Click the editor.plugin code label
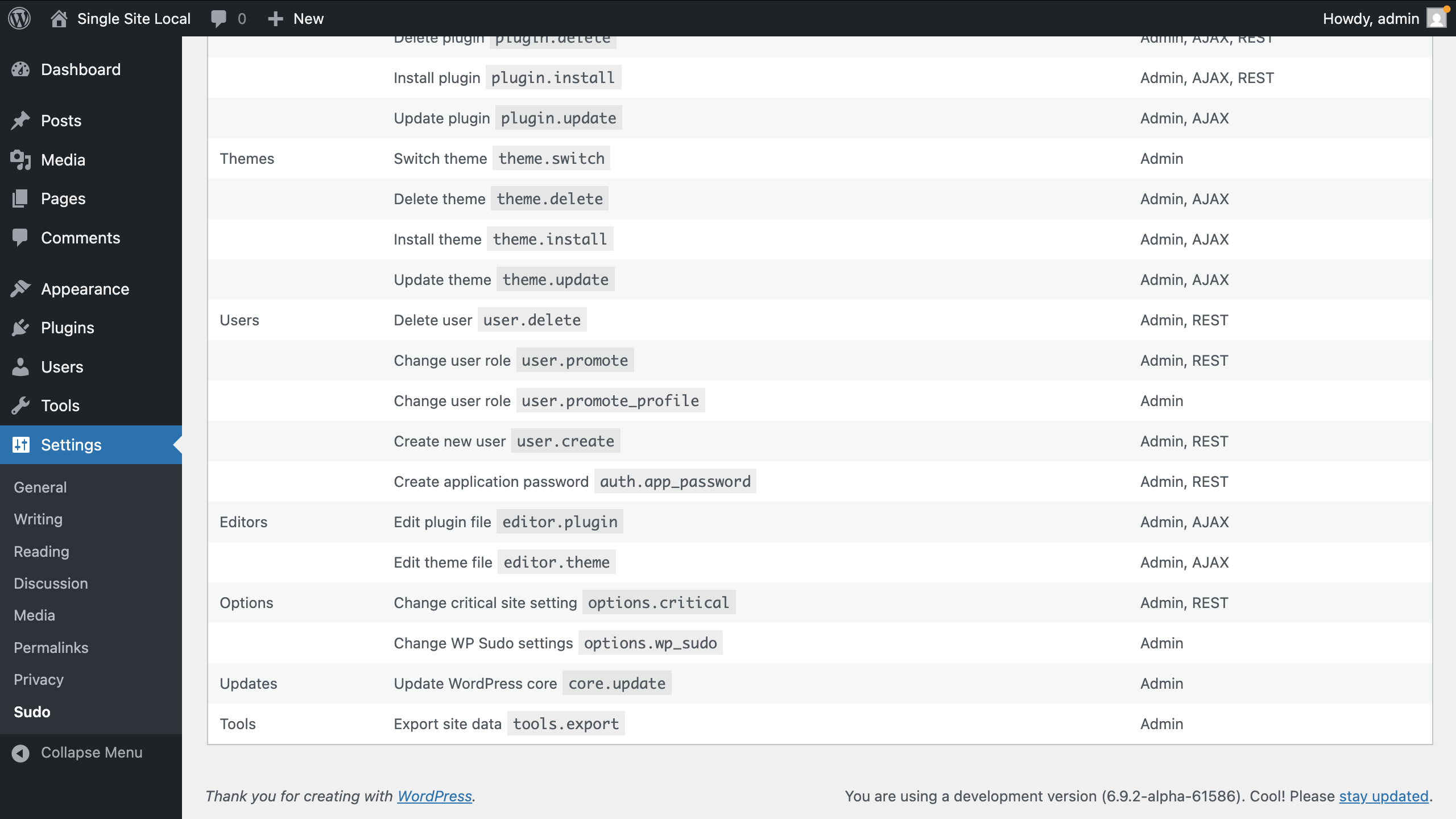 [560, 522]
